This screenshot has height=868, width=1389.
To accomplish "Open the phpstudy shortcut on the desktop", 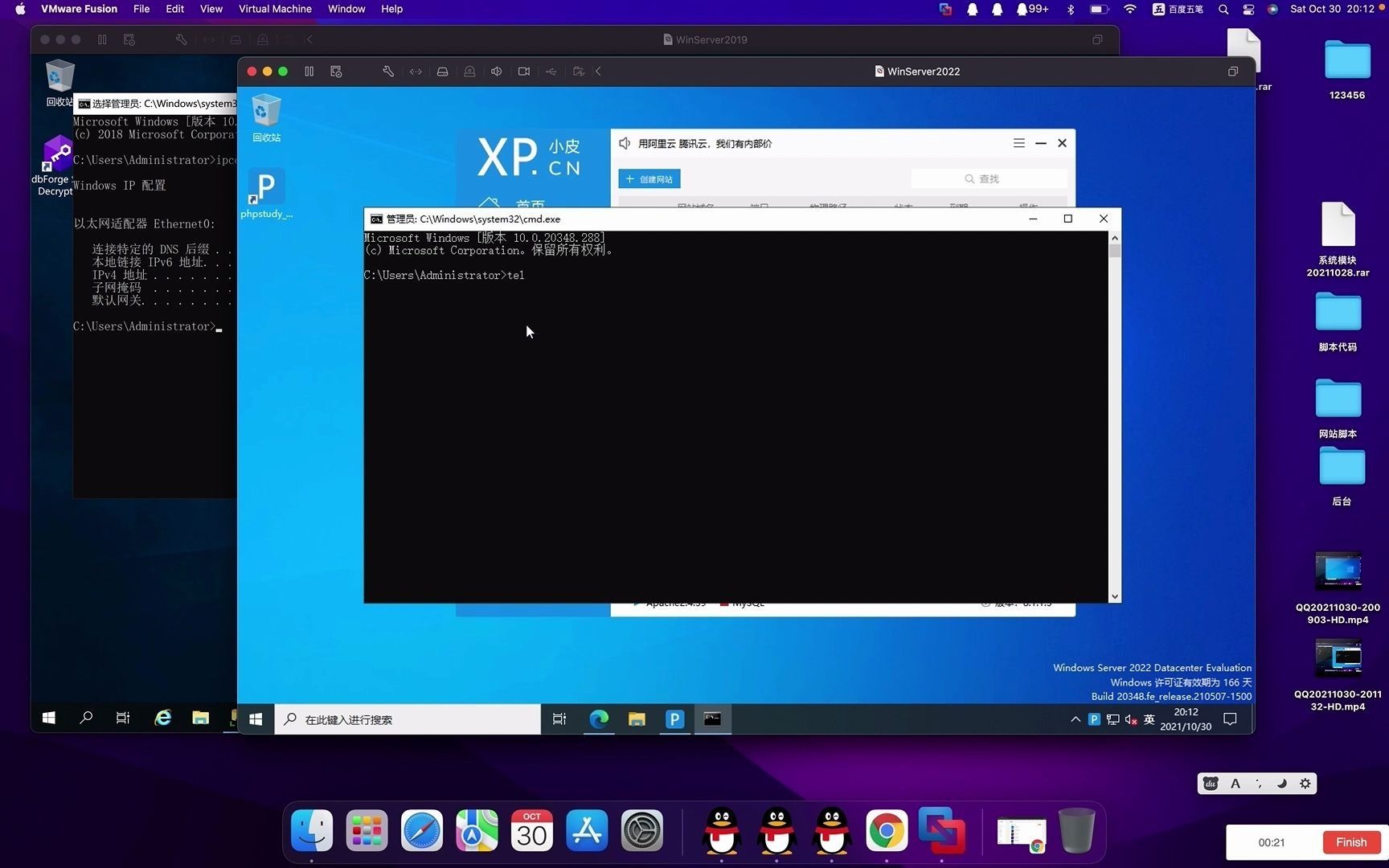I will 266,194.
